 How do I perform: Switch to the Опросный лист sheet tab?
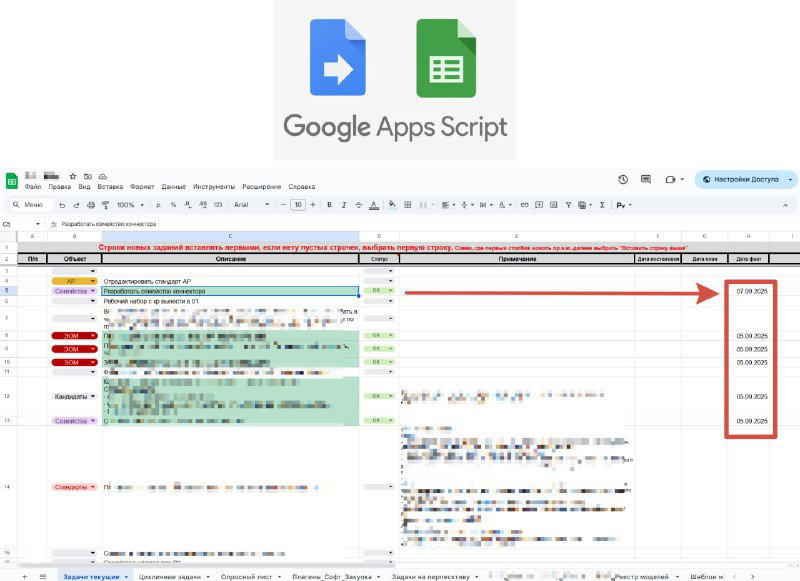tap(251, 576)
